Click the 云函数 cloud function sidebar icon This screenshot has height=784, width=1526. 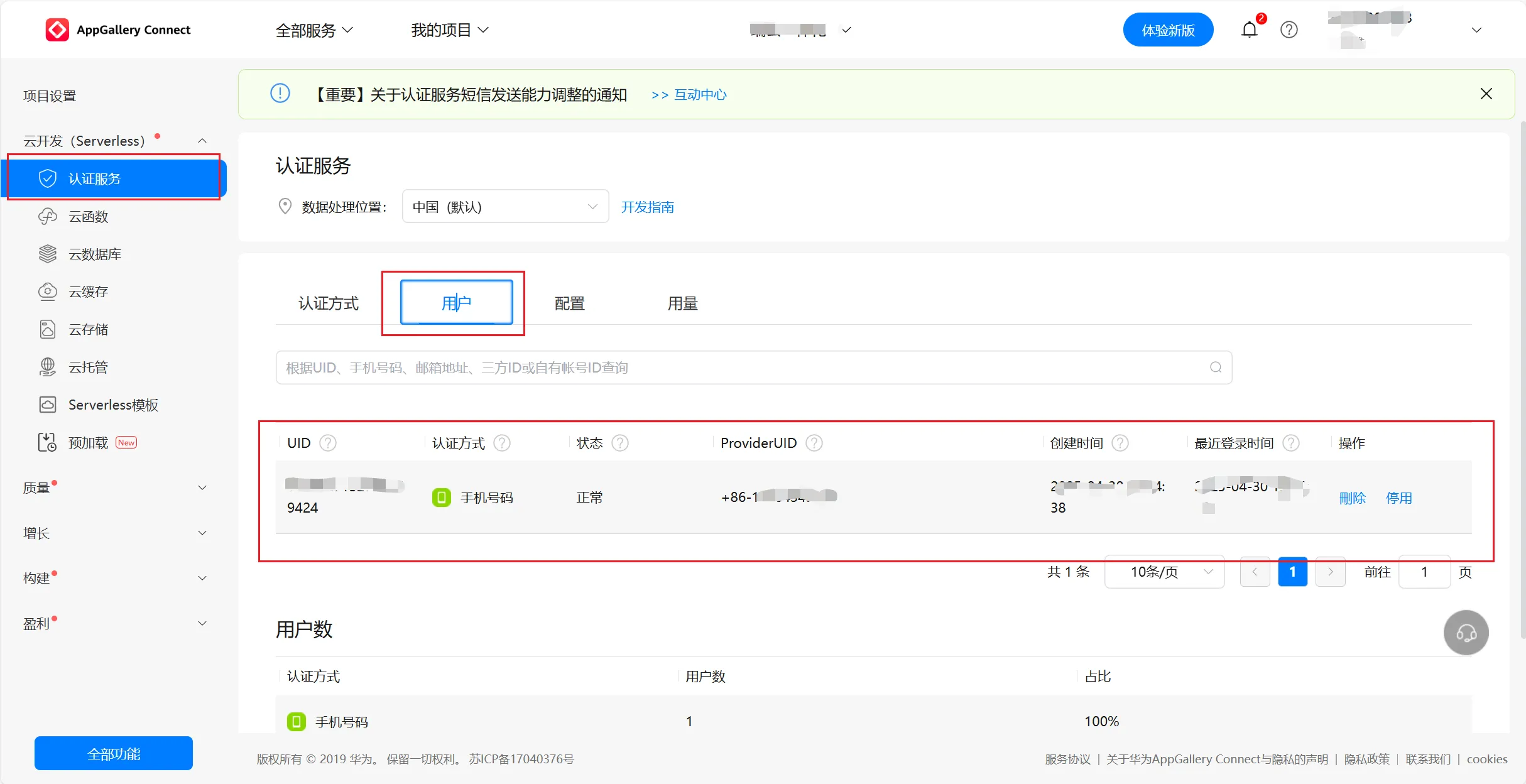click(x=48, y=217)
